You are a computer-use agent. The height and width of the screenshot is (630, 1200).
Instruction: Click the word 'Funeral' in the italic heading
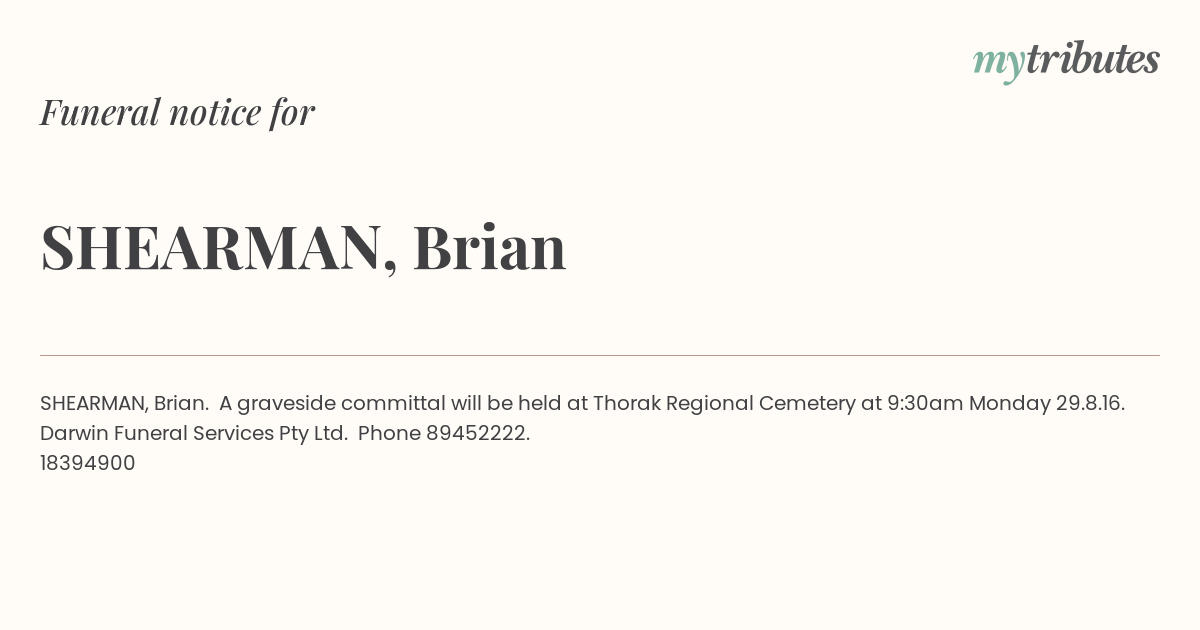click(100, 112)
